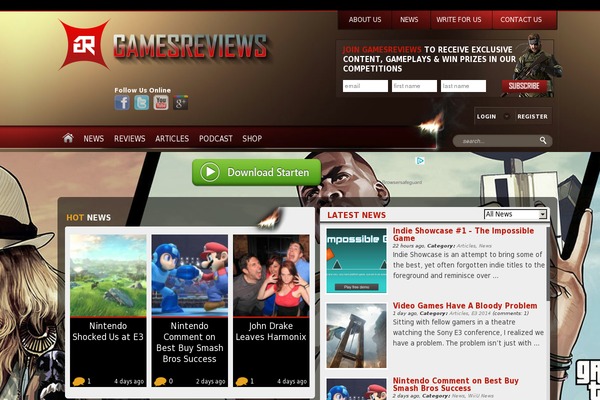
Task: Focus the email input field
Action: [x=365, y=86]
